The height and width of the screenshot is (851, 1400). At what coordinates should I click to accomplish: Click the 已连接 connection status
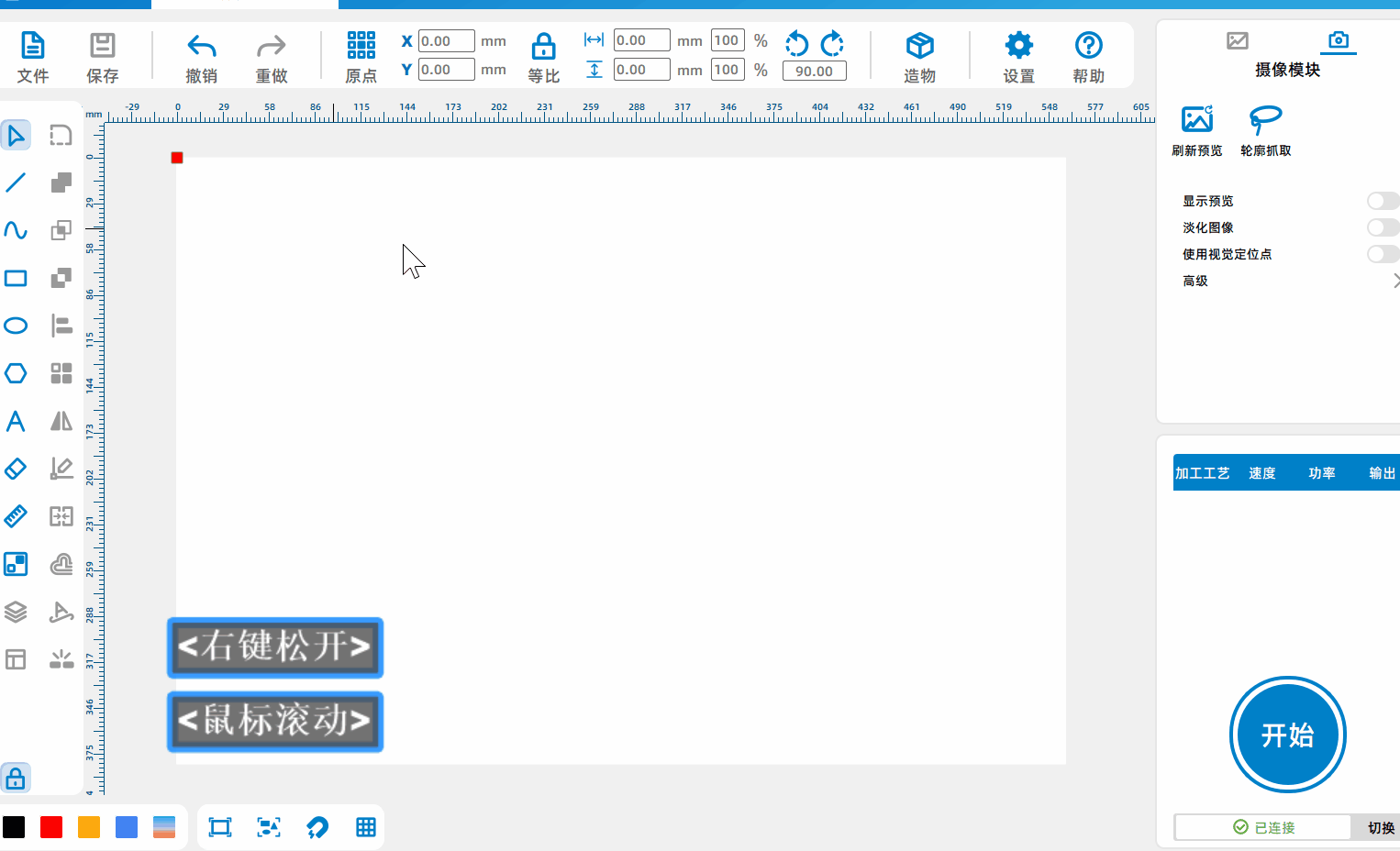point(1263,827)
